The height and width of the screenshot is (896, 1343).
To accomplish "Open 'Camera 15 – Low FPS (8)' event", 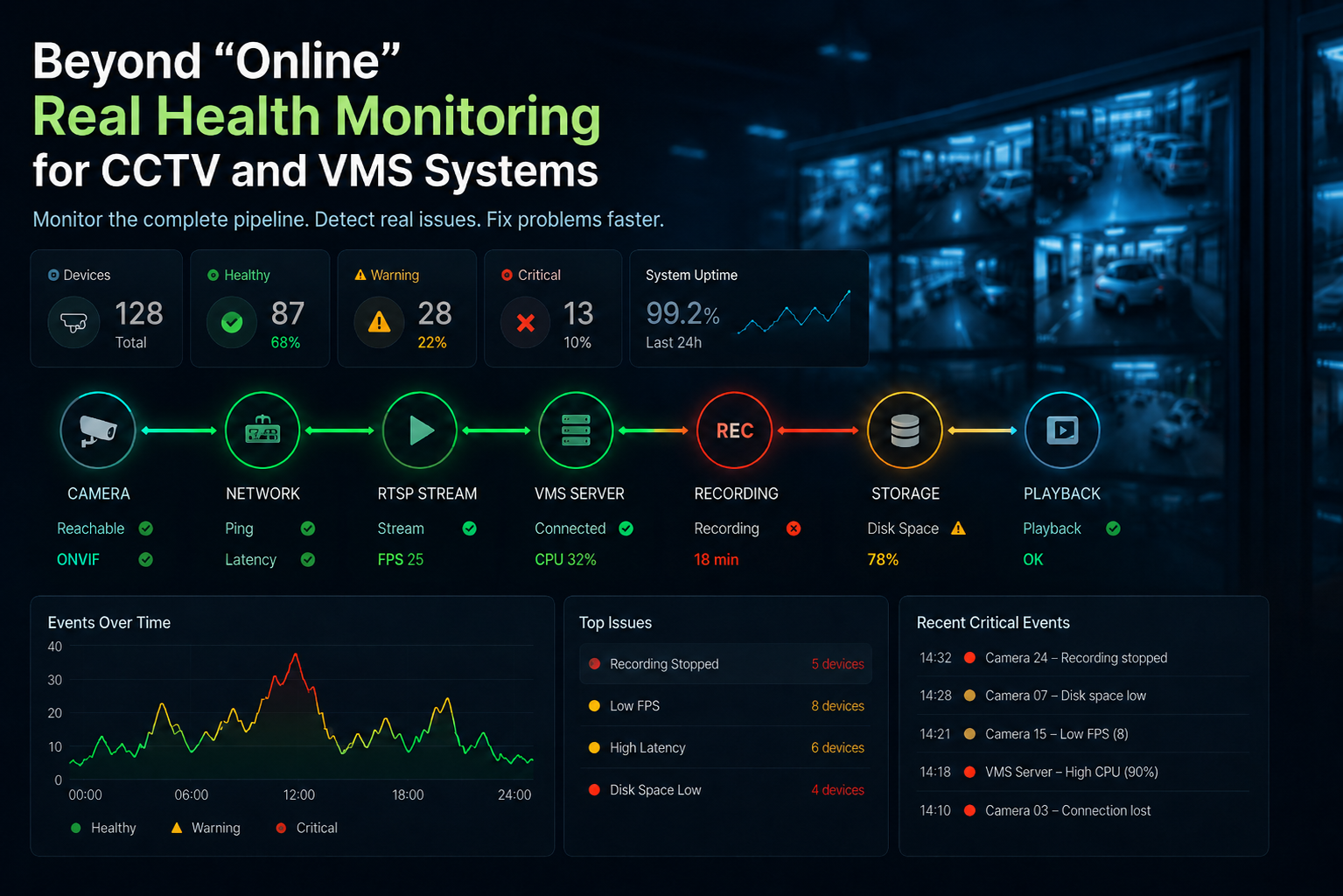I will (1084, 734).
